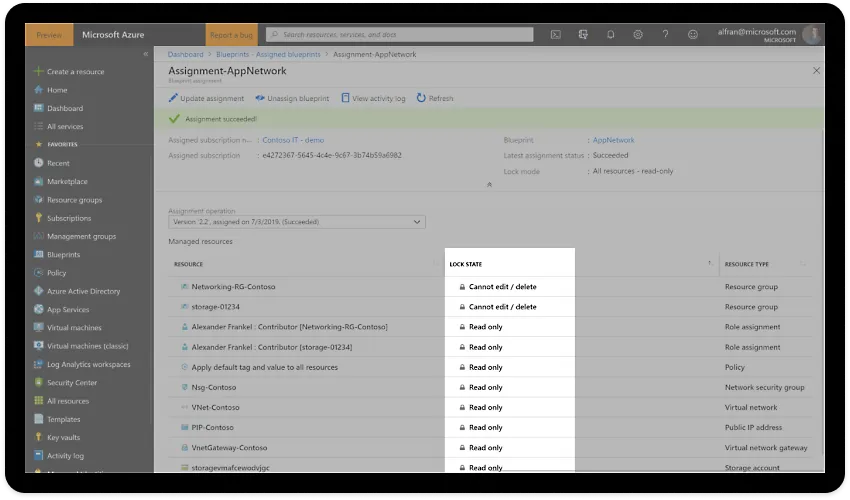Open PIP-Contoso resource

coord(212,427)
